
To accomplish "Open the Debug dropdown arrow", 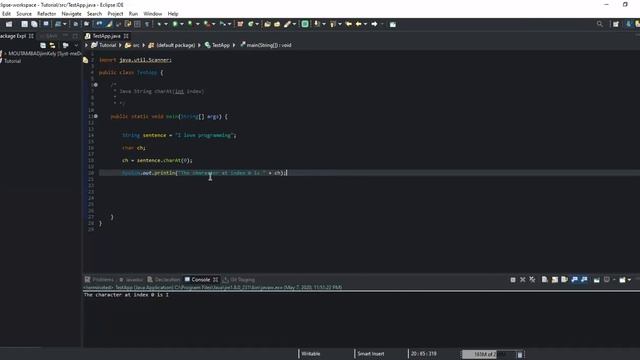I will coord(166,24).
